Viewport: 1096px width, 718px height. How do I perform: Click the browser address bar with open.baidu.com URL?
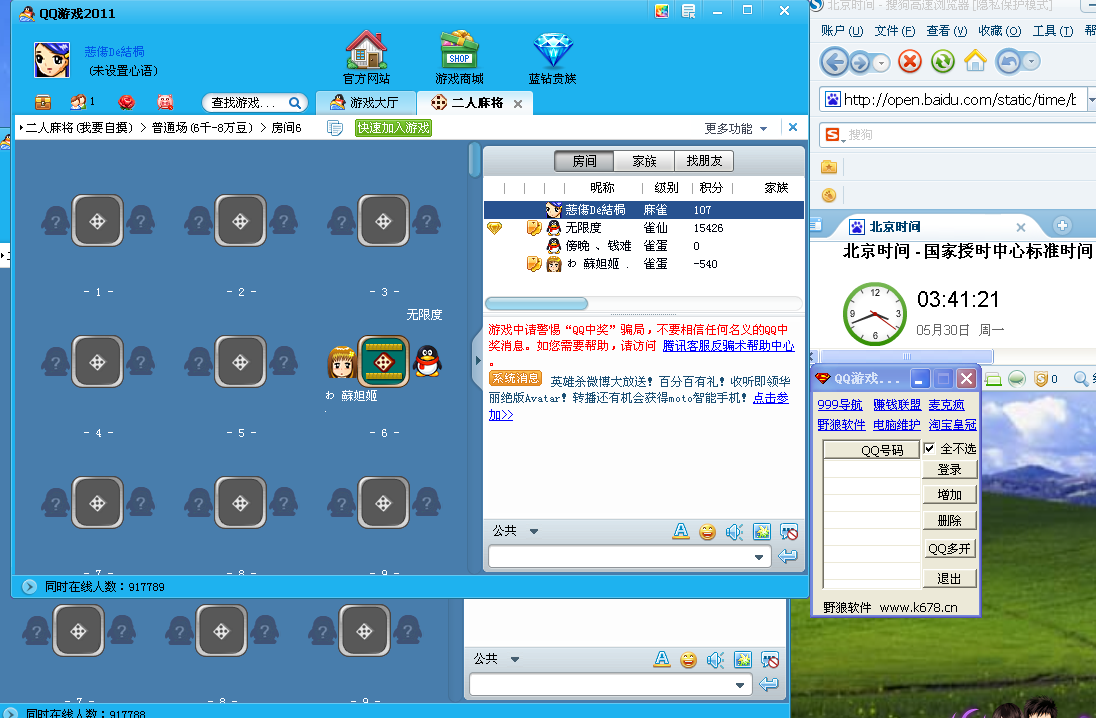click(954, 100)
